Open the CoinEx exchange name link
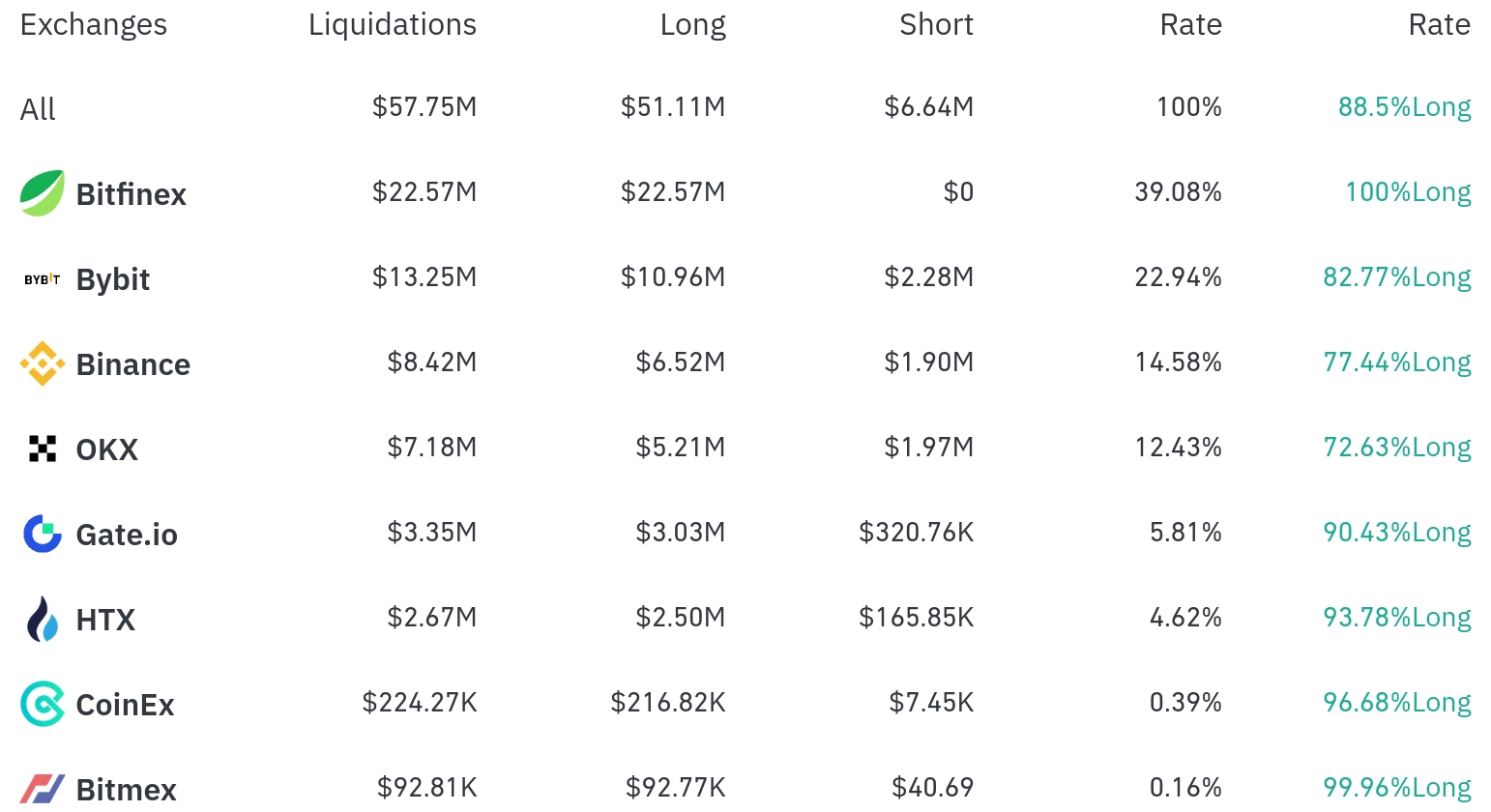Image resolution: width=1491 pixels, height=812 pixels. point(125,705)
